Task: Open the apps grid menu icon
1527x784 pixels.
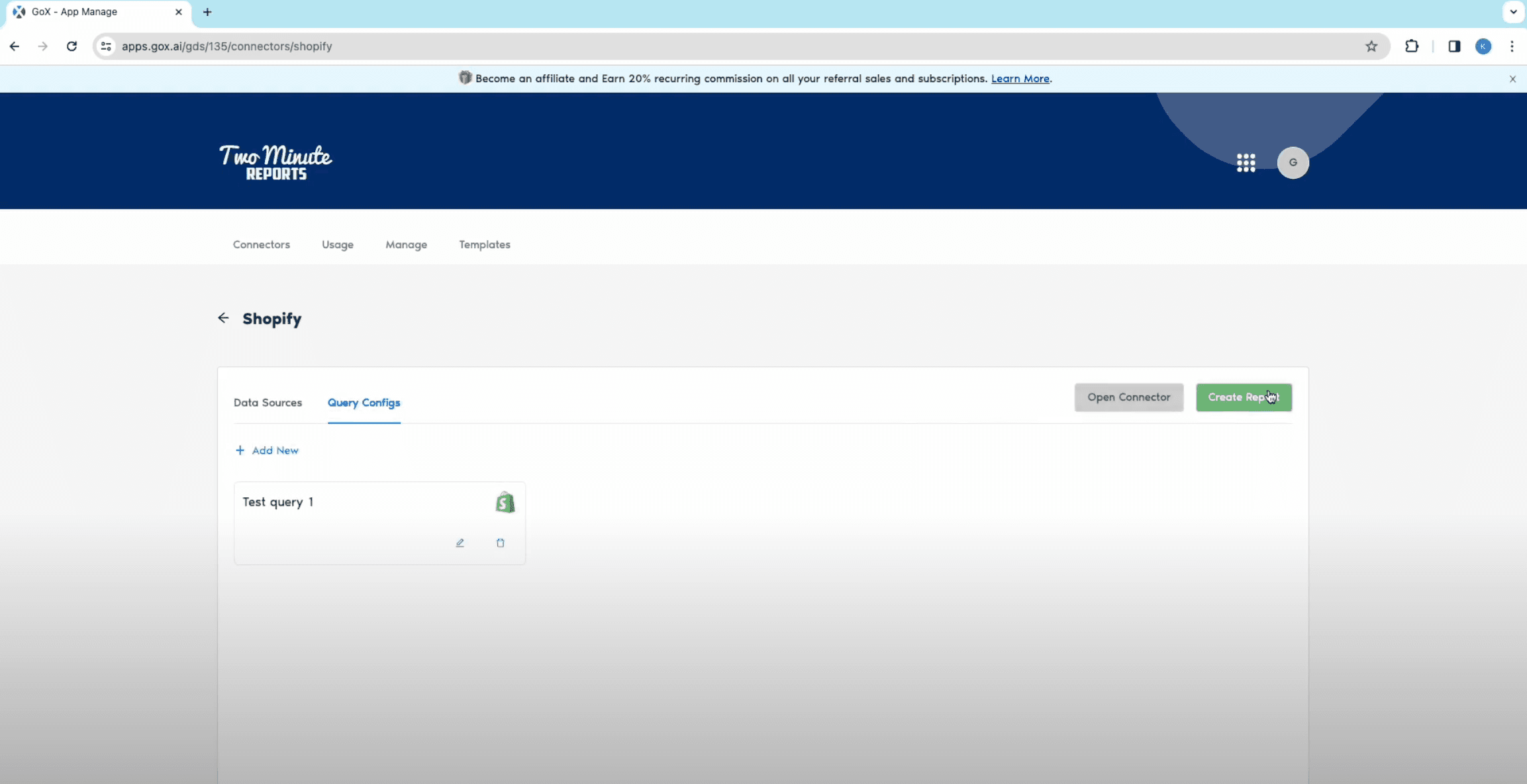Action: pos(1246,163)
